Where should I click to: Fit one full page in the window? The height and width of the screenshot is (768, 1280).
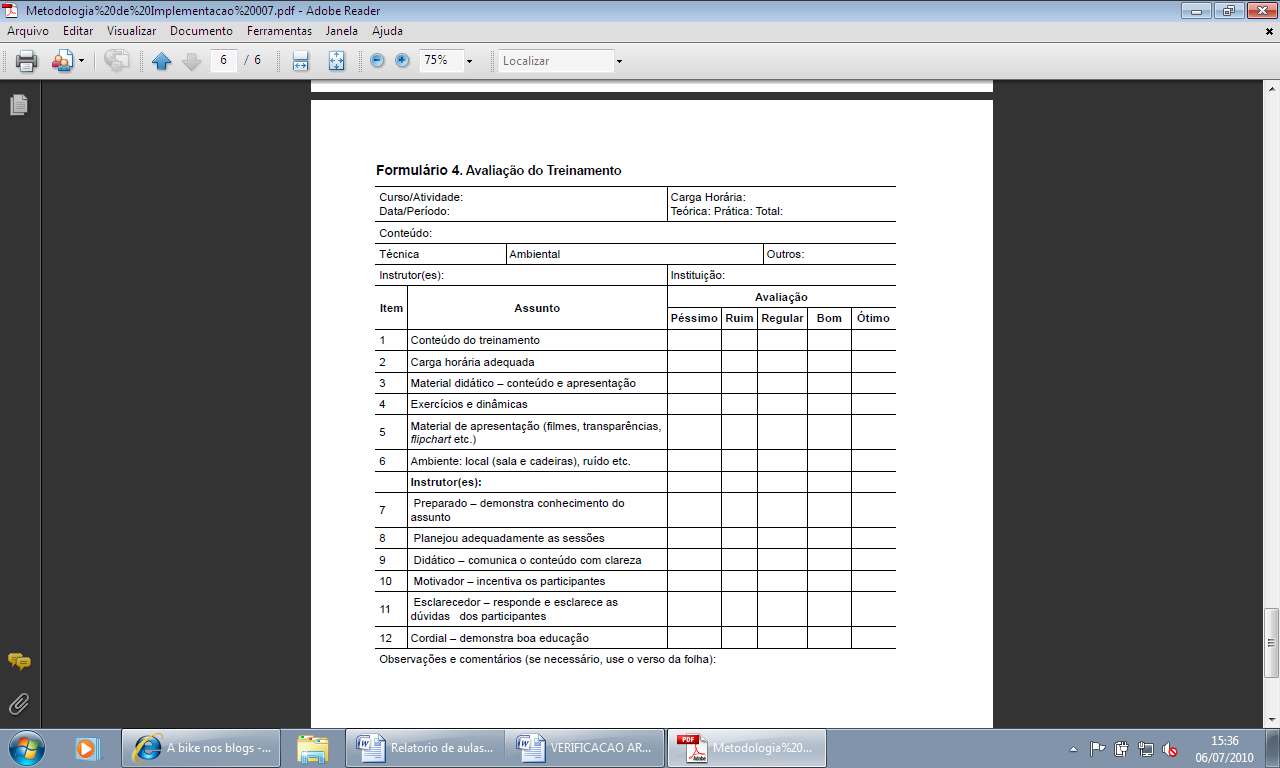pos(336,61)
